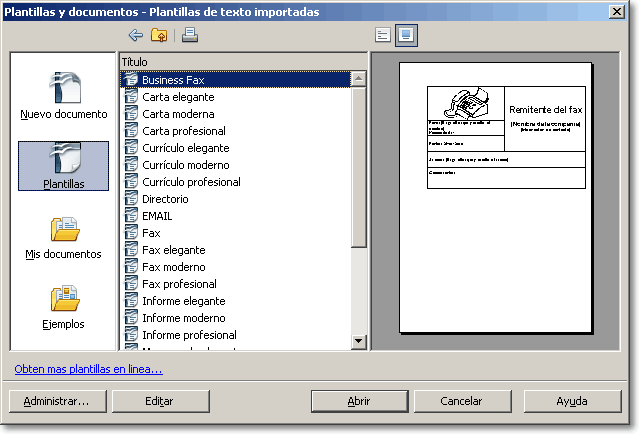Viewport: 639px width, 434px height.
Task: Click the Editar button
Action: [x=161, y=401]
